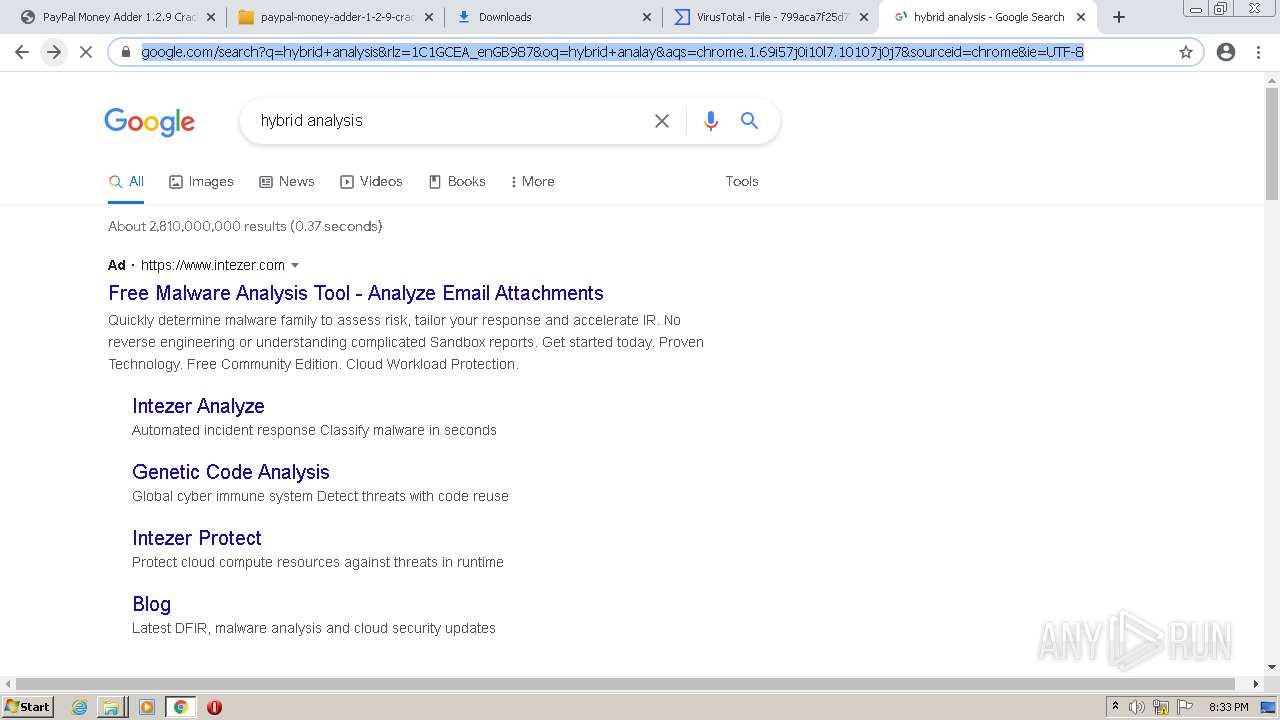
Task: Open a new tab with plus button
Action: pos(1119,17)
